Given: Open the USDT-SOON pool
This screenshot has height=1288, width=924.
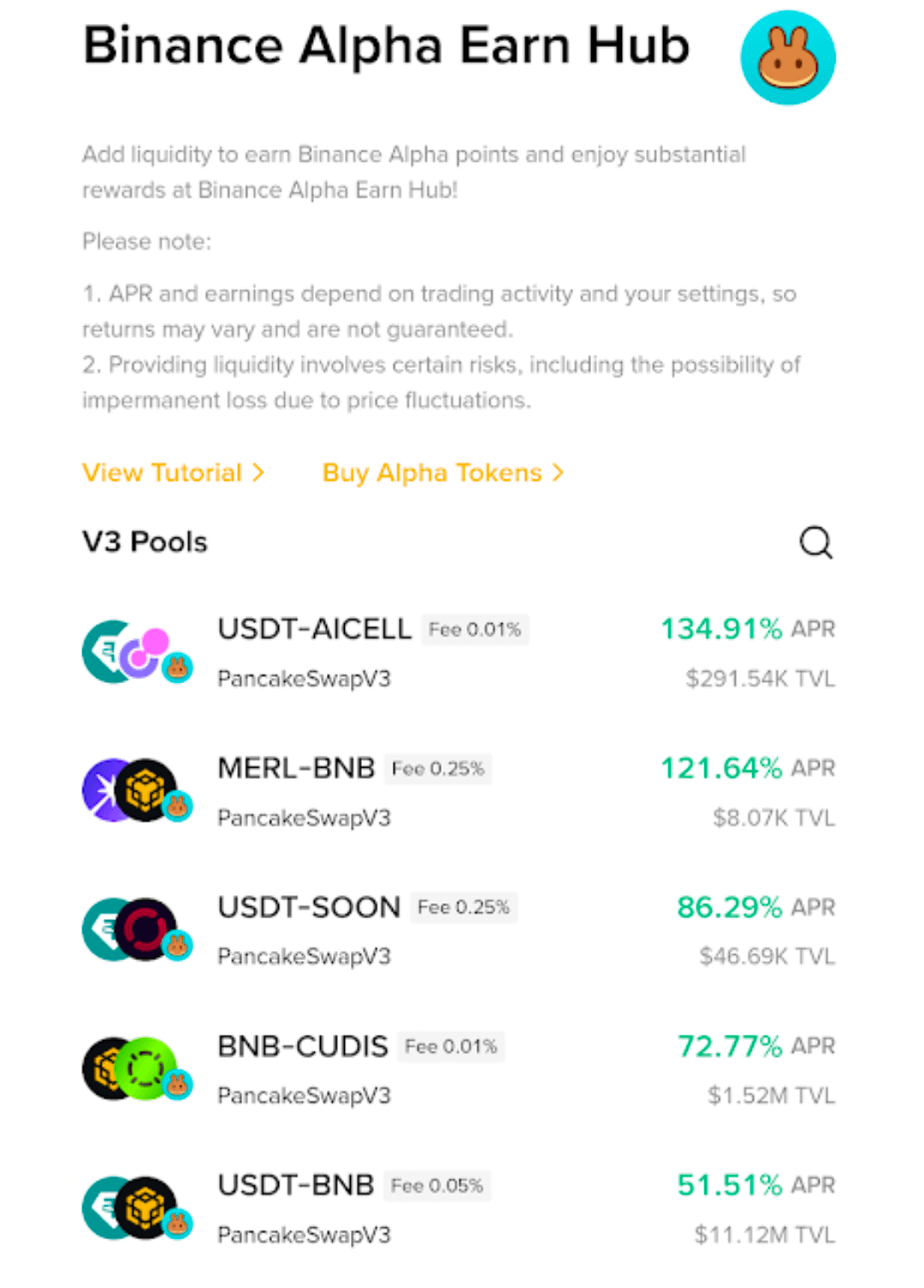Looking at the screenshot, I should (x=309, y=907).
